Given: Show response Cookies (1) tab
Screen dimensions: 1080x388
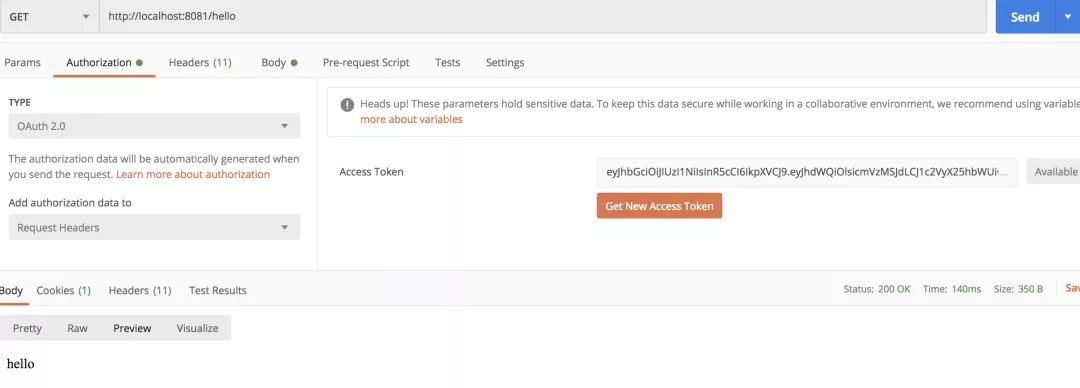Looking at the screenshot, I should [x=63, y=290].
